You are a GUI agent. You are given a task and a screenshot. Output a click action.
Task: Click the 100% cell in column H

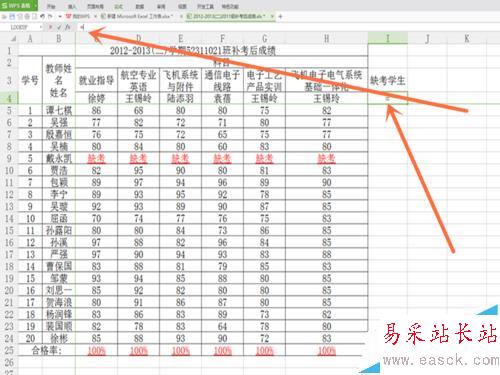point(326,350)
